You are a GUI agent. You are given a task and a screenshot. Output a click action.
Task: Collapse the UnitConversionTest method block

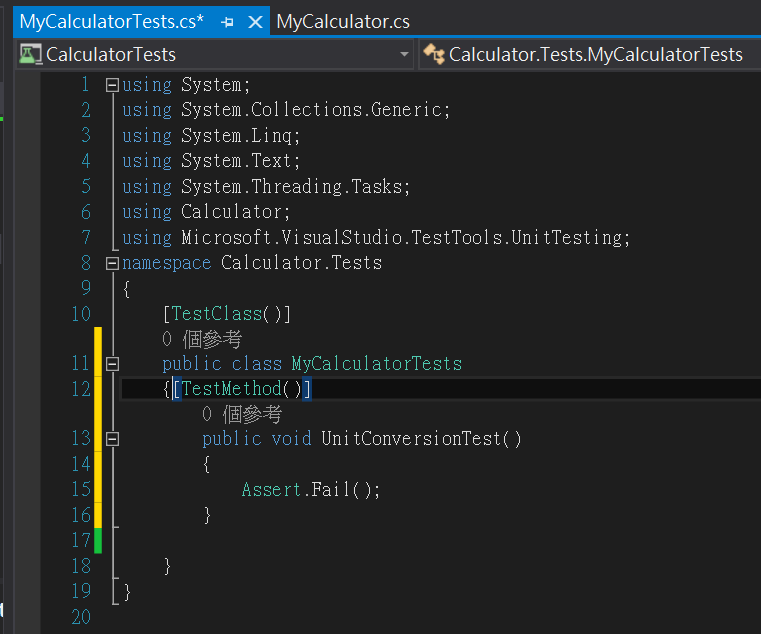pyautogui.click(x=112, y=439)
